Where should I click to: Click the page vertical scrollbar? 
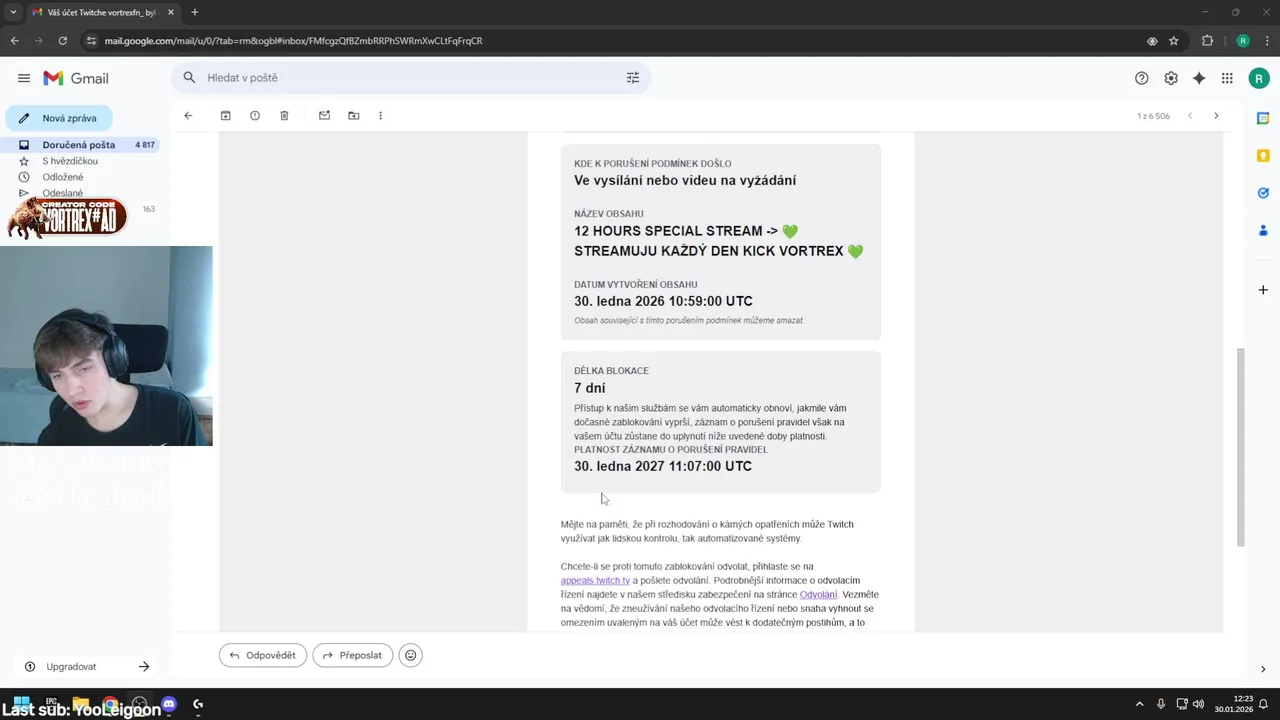[x=1242, y=447]
